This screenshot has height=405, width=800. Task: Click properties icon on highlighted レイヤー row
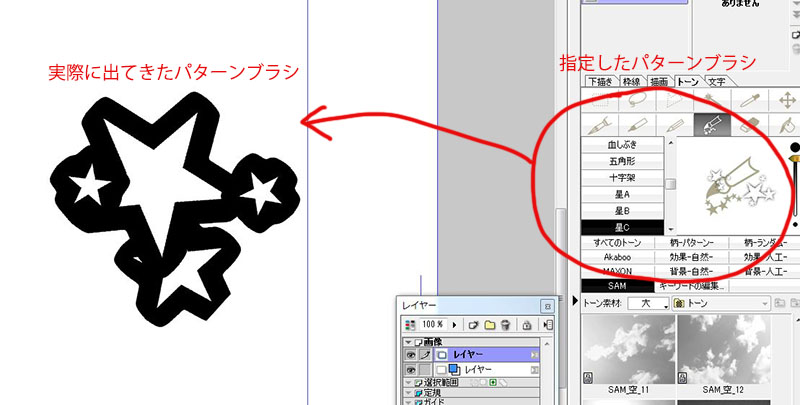click(534, 355)
